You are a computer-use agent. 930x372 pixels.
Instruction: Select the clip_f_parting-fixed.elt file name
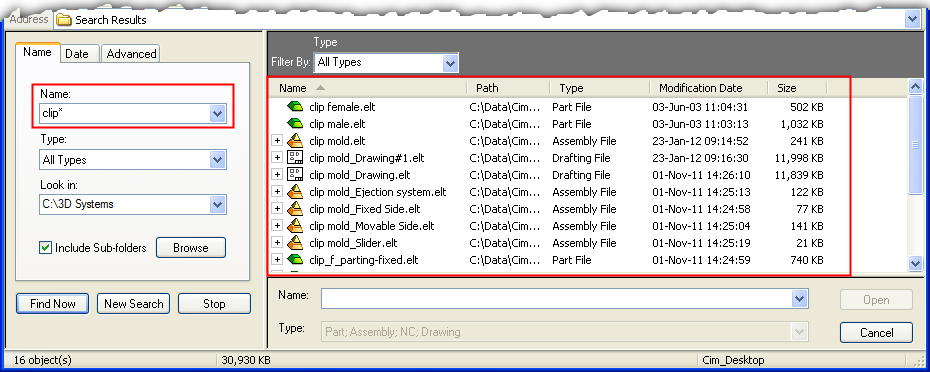point(364,260)
